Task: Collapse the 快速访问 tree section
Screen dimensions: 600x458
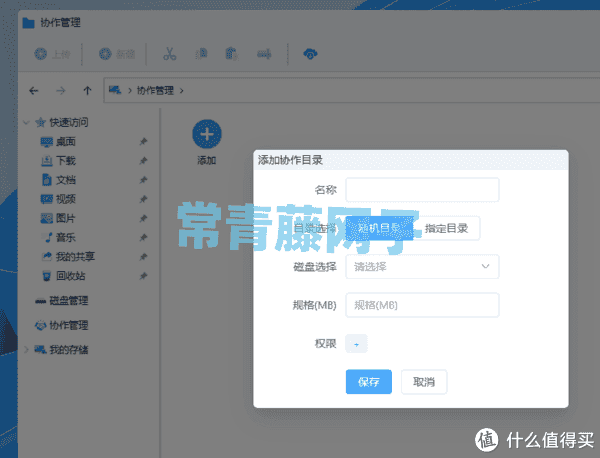Action: (x=26, y=122)
